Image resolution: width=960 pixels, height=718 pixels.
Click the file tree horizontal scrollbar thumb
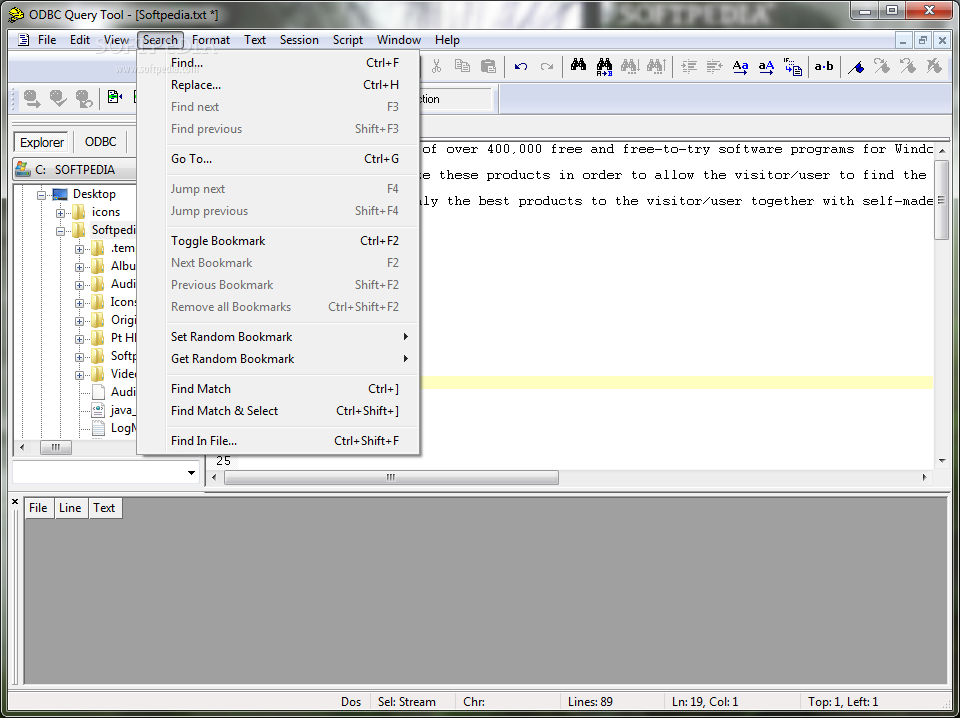click(56, 447)
